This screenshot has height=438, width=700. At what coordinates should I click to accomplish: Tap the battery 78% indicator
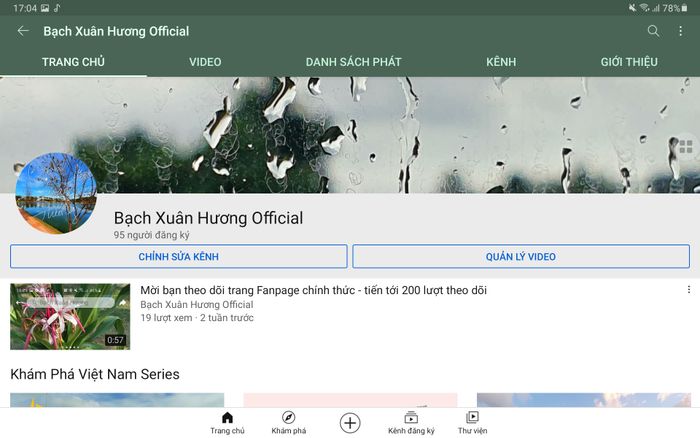pos(675,8)
